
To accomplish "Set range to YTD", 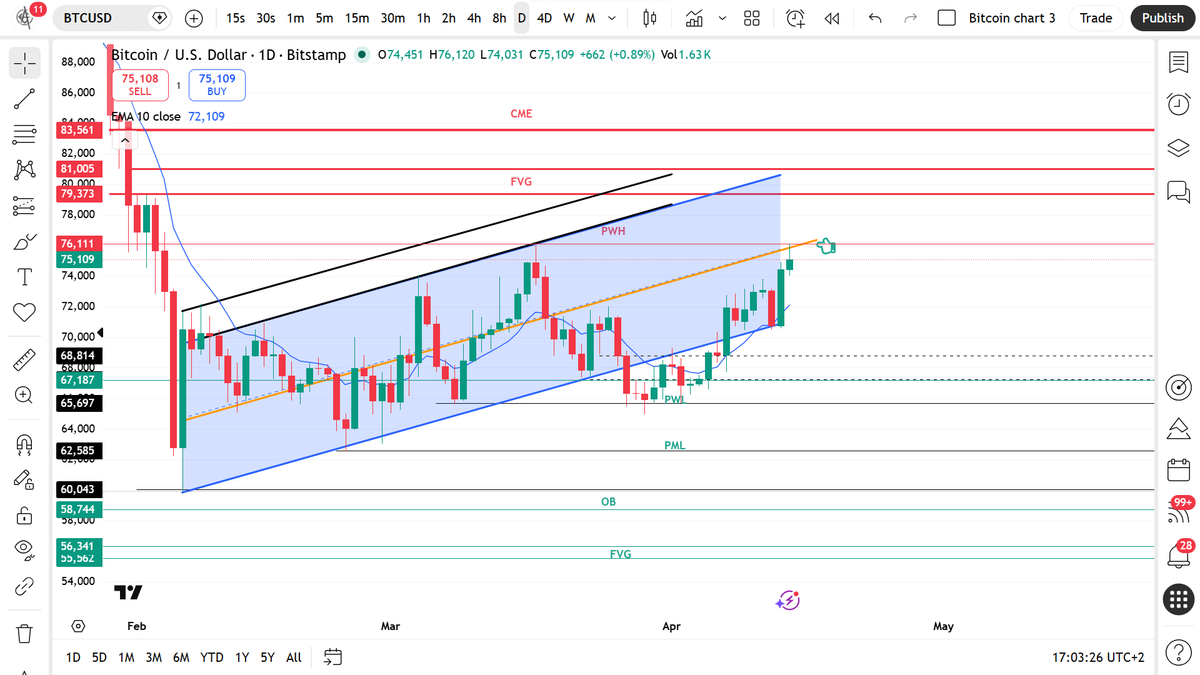I will click(212, 657).
